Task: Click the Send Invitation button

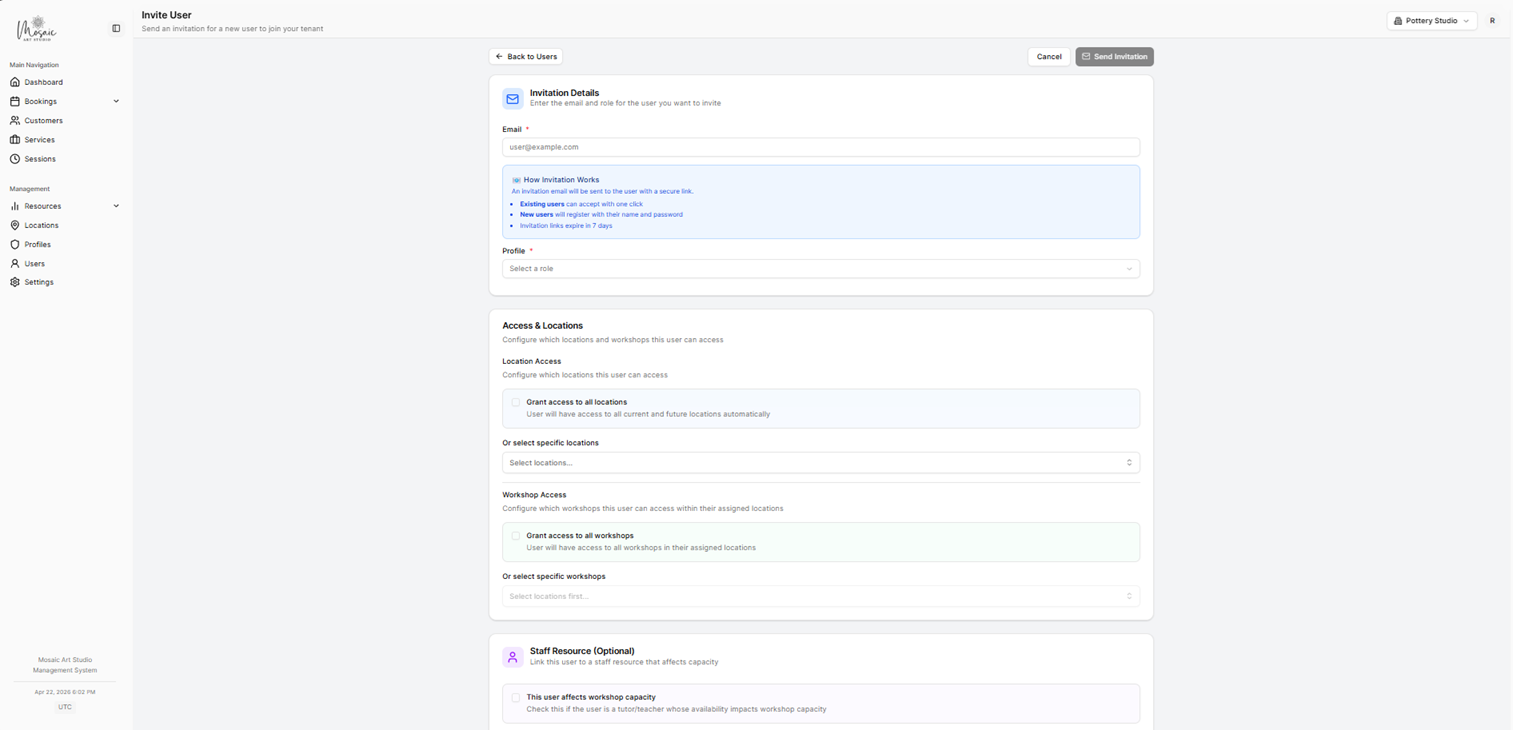Action: coord(1114,57)
